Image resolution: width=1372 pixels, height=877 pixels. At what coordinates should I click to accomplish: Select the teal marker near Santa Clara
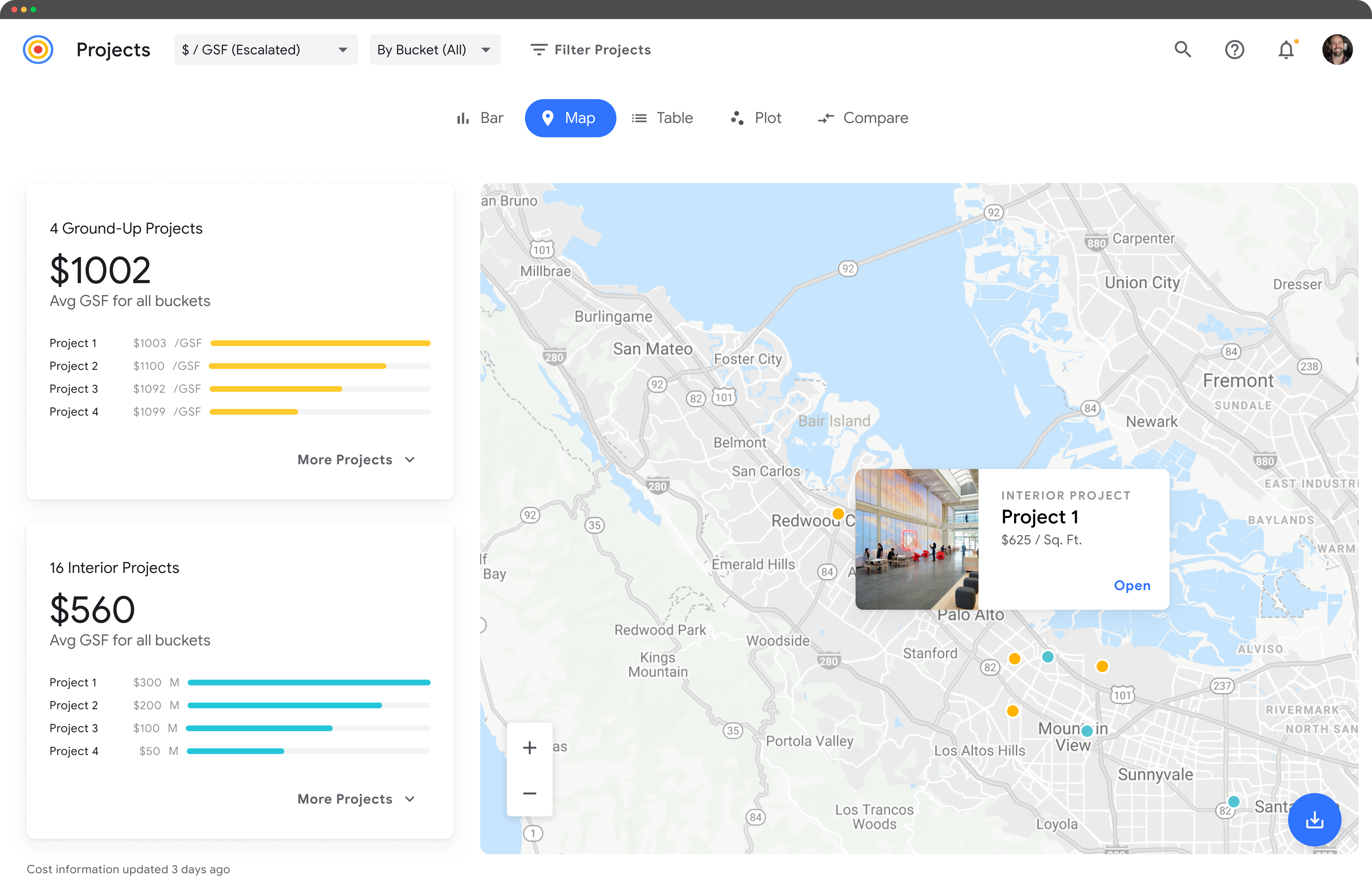coord(1234,802)
